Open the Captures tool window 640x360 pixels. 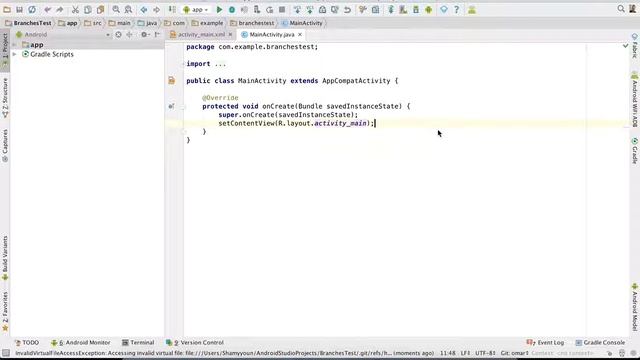pos(5,146)
